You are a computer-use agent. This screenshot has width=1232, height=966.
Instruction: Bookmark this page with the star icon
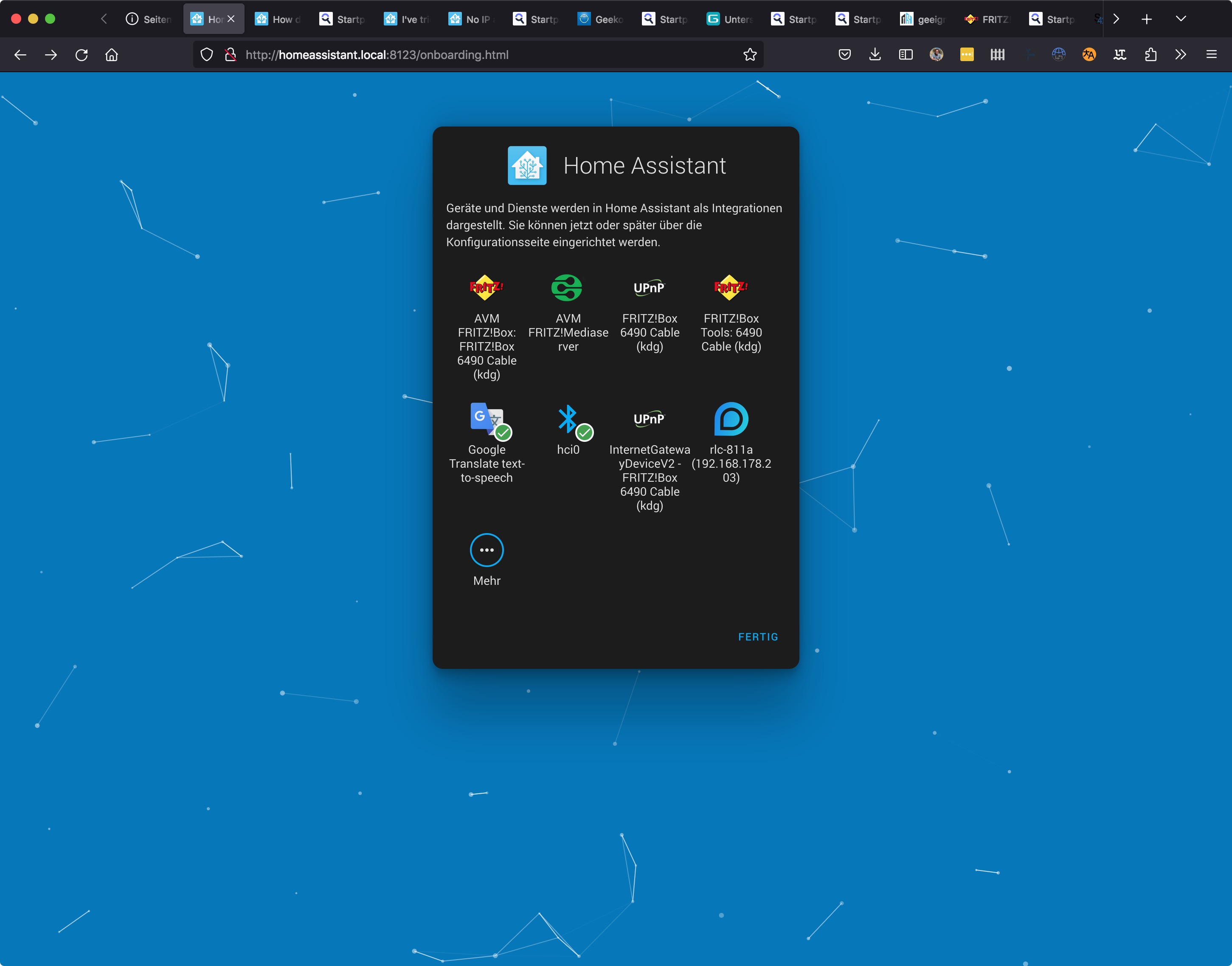(749, 55)
